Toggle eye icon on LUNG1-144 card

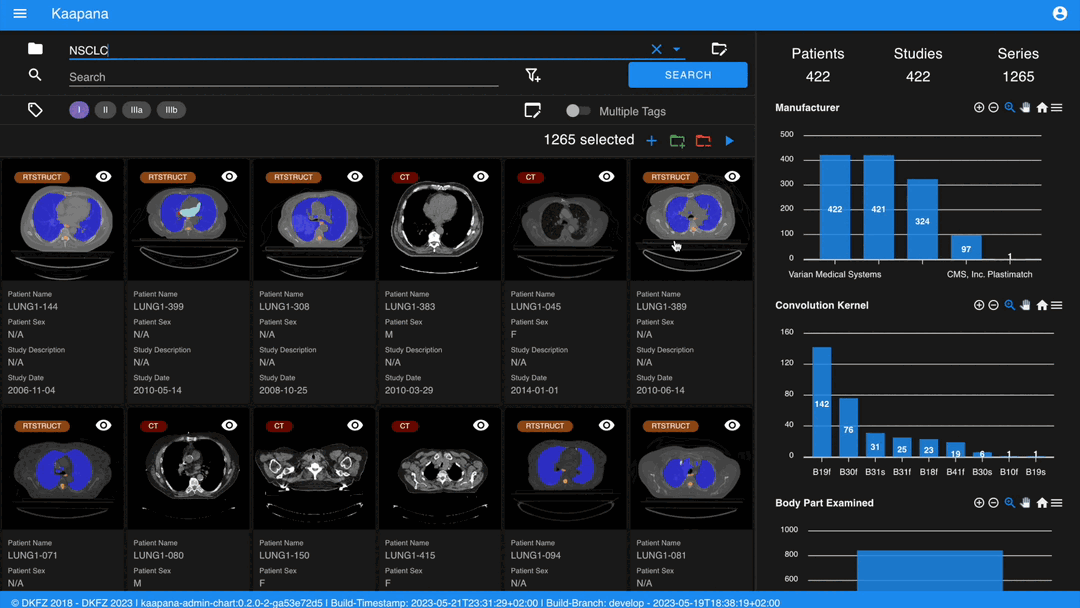click(103, 177)
